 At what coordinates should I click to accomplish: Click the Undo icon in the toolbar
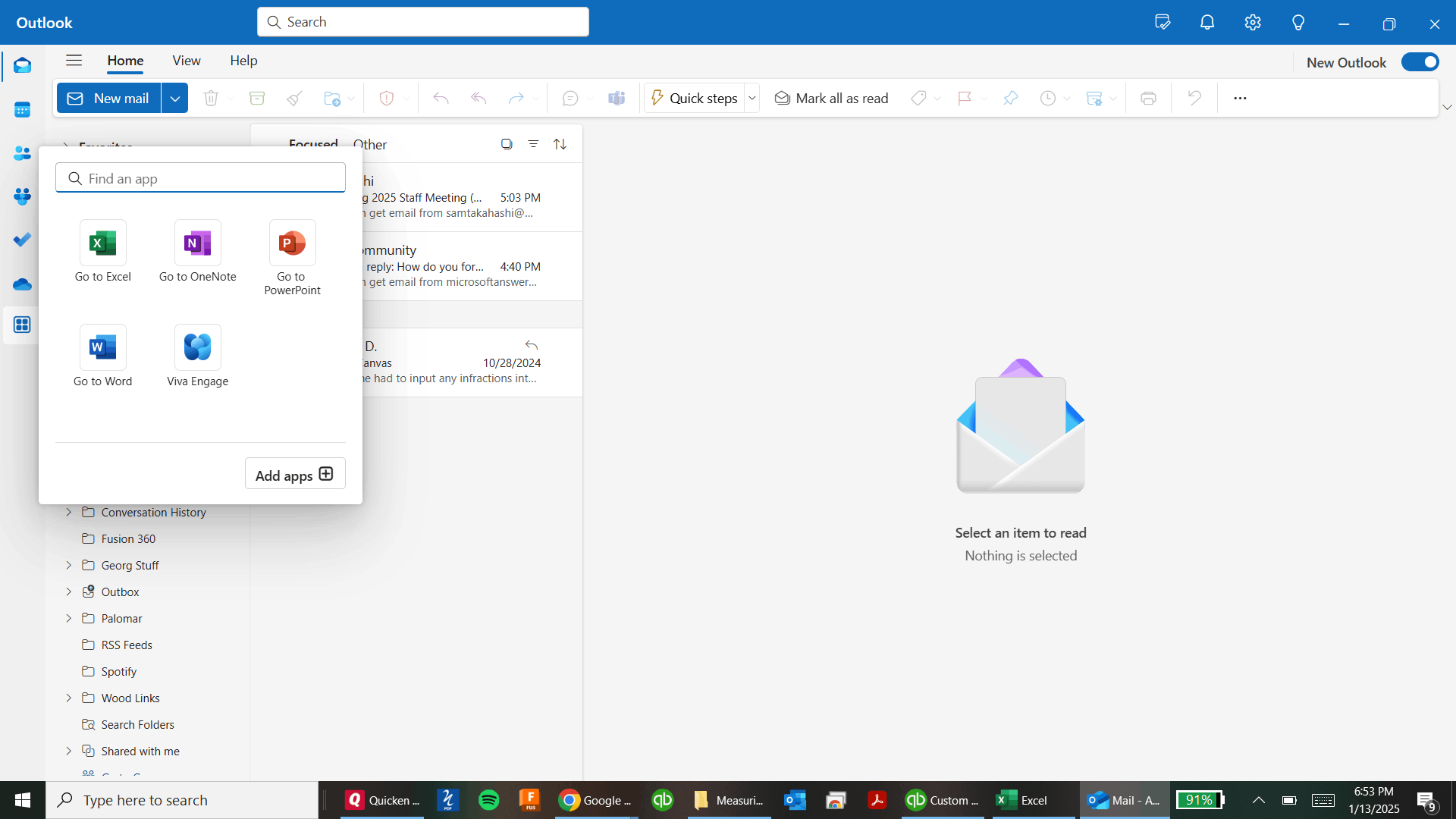(1194, 98)
